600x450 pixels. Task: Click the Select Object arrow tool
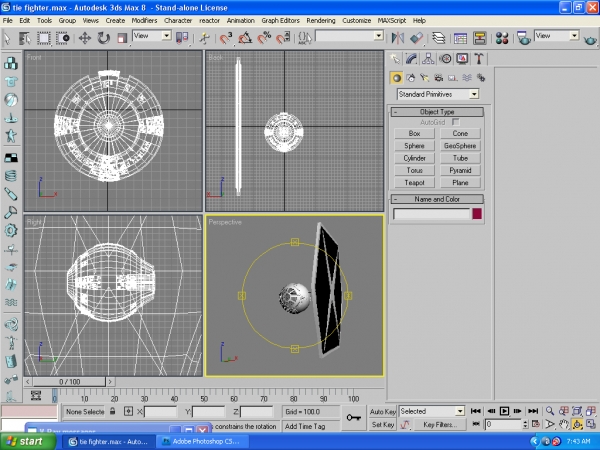click(7, 38)
